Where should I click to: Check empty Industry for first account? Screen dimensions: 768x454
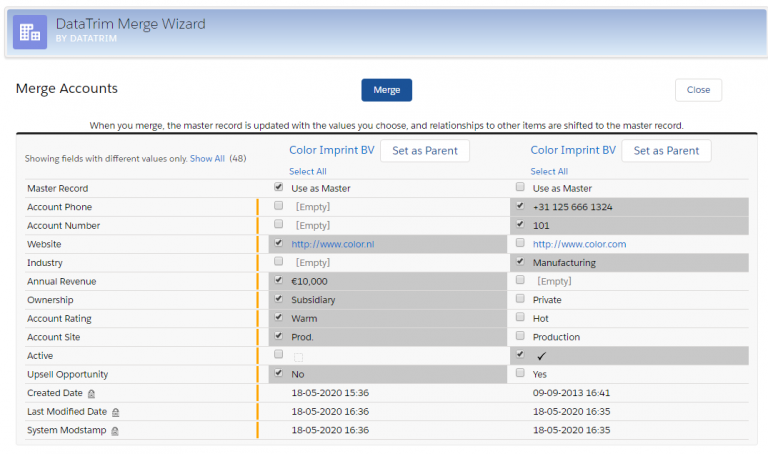(x=279, y=261)
